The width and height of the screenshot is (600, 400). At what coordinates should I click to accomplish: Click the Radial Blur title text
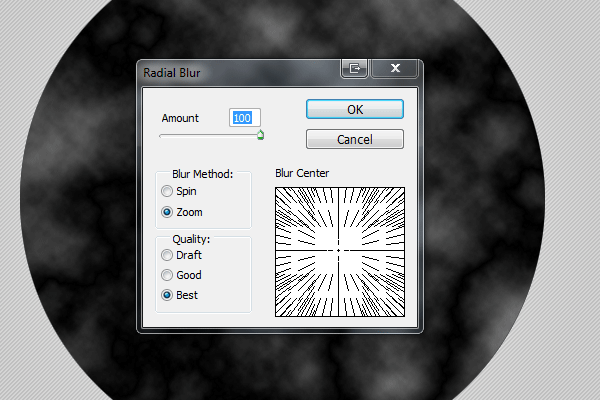tap(171, 73)
